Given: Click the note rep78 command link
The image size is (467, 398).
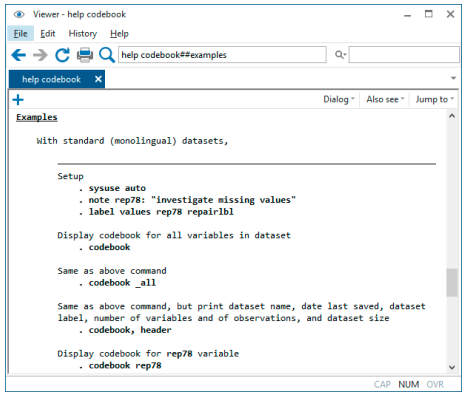Looking at the screenshot, I should pos(192,200).
